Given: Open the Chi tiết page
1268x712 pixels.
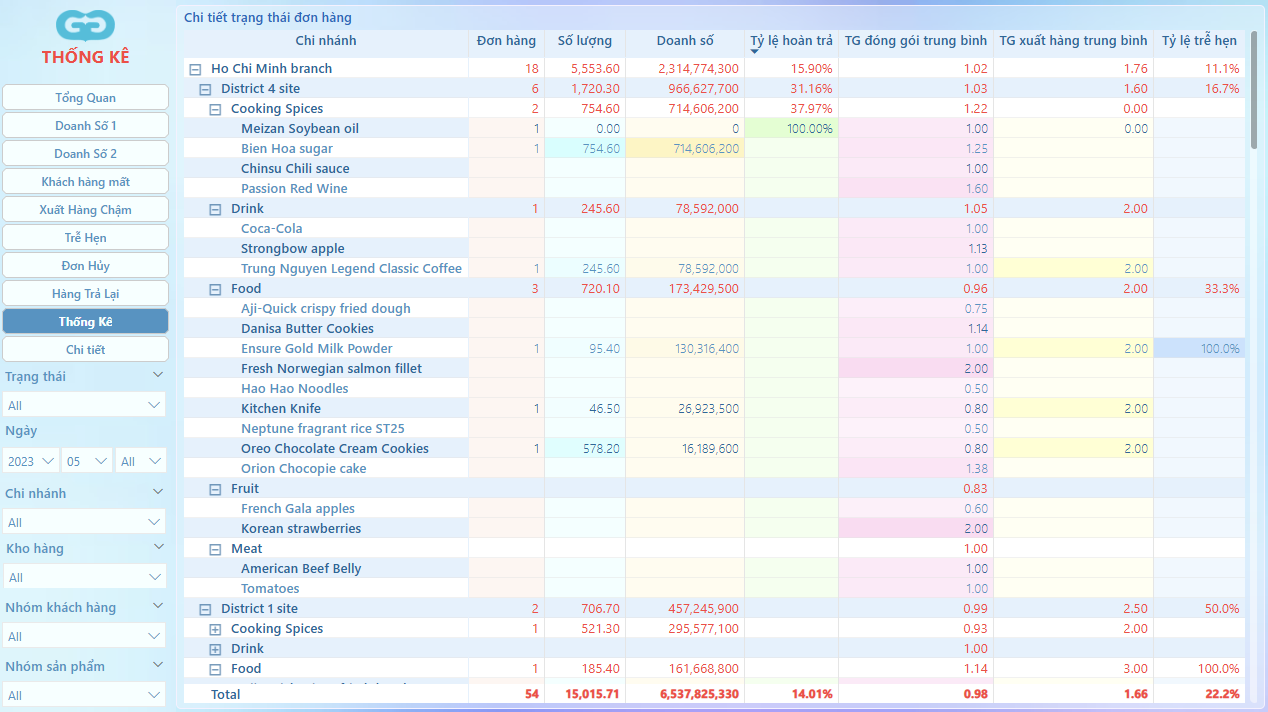Looking at the screenshot, I should pyautogui.click(x=85, y=349).
